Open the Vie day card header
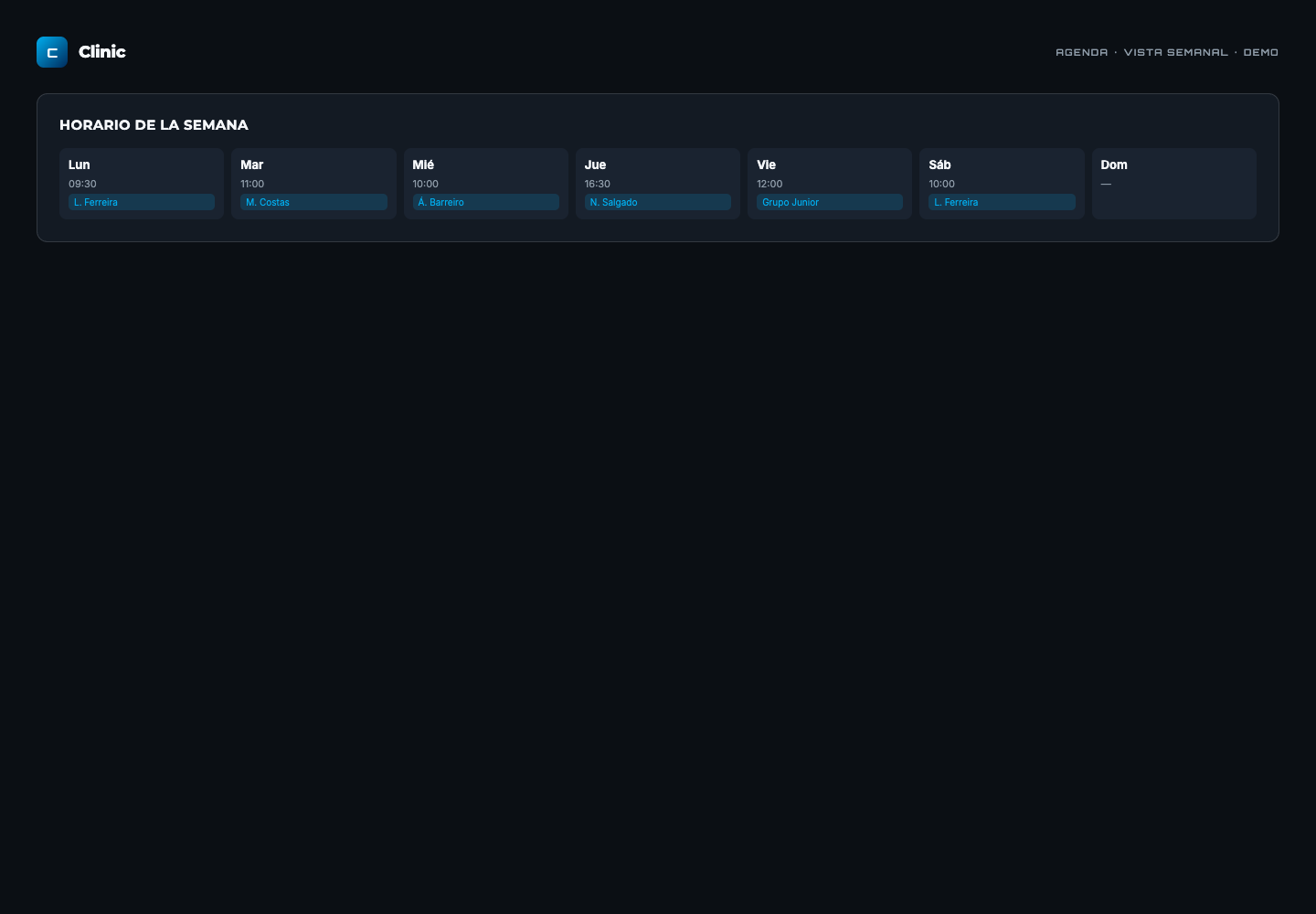The height and width of the screenshot is (914, 1316). [x=766, y=165]
